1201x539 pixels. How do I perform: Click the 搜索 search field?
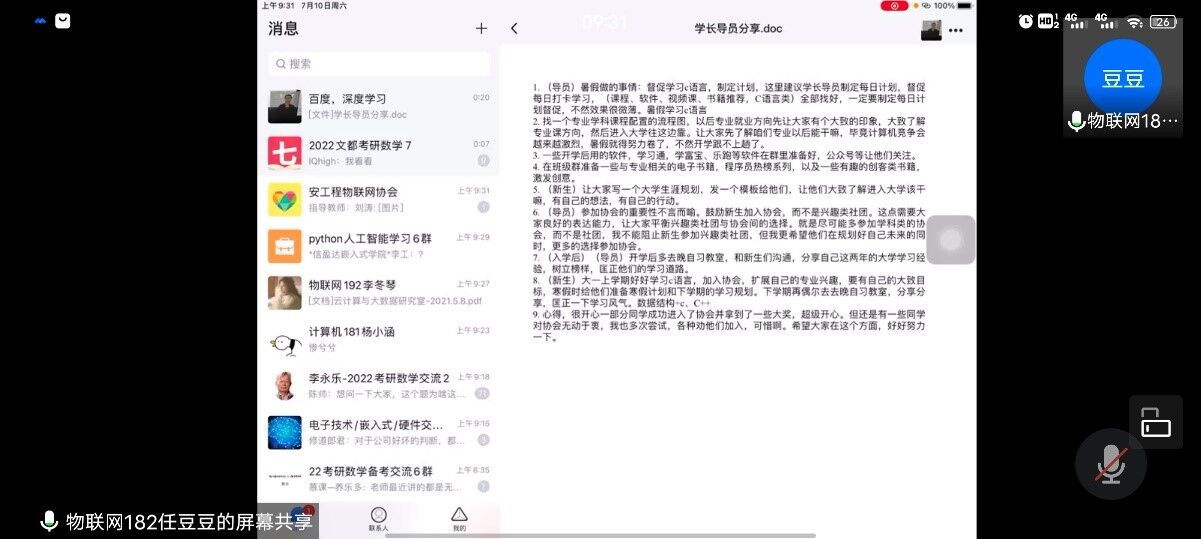point(379,64)
